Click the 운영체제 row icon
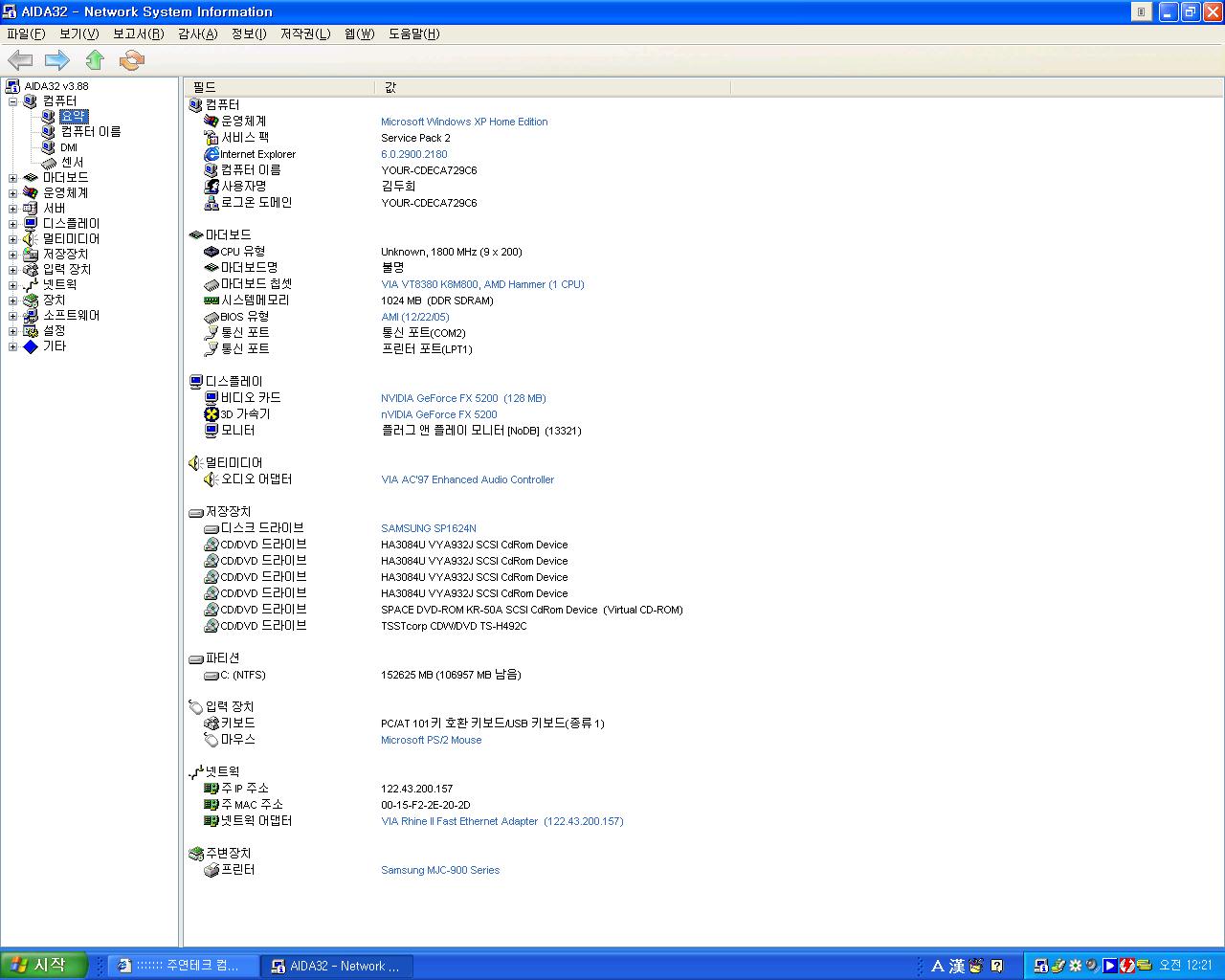This screenshot has height=980, width=1225. [x=212, y=122]
